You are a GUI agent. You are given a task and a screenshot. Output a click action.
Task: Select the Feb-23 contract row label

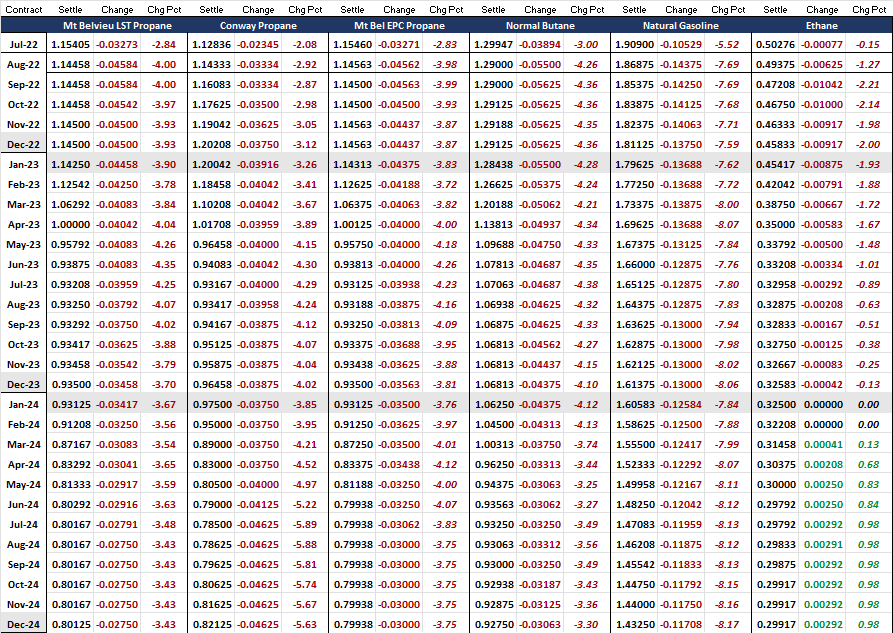click(x=23, y=185)
